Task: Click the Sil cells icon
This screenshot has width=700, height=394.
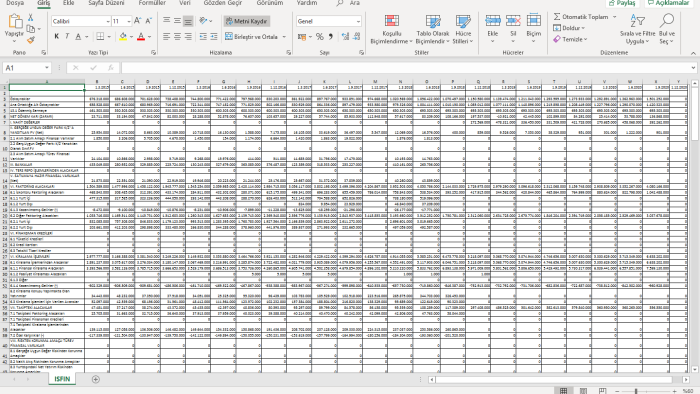Action: point(513,21)
